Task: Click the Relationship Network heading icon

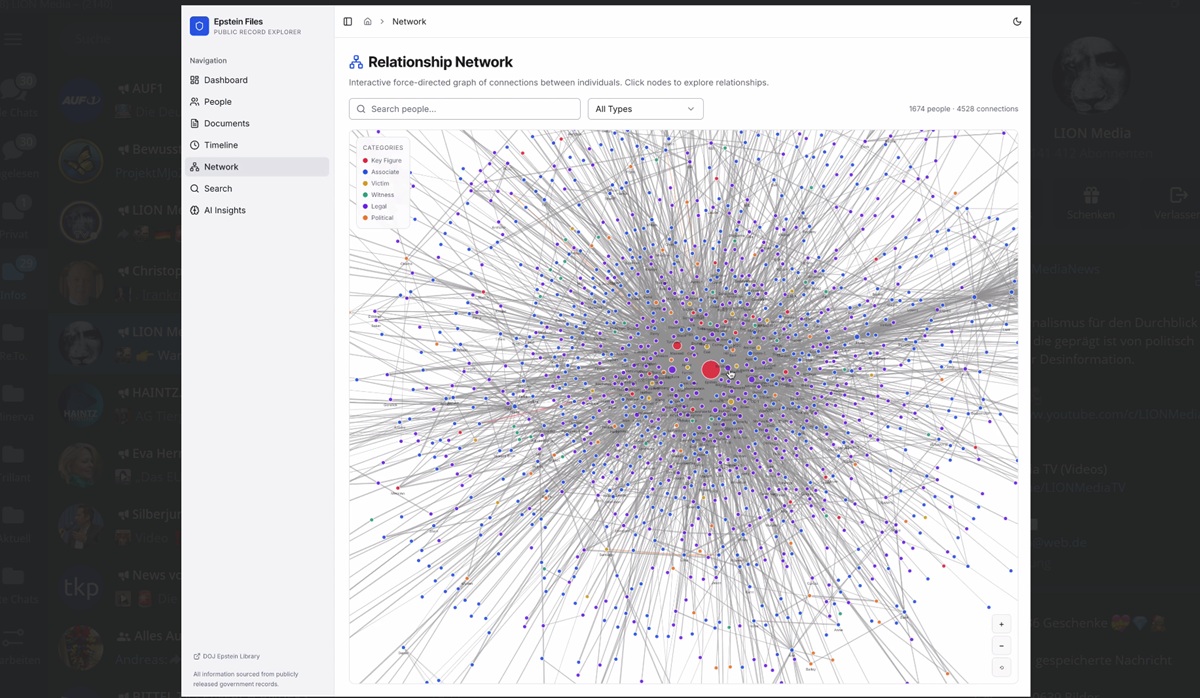Action: pos(356,62)
